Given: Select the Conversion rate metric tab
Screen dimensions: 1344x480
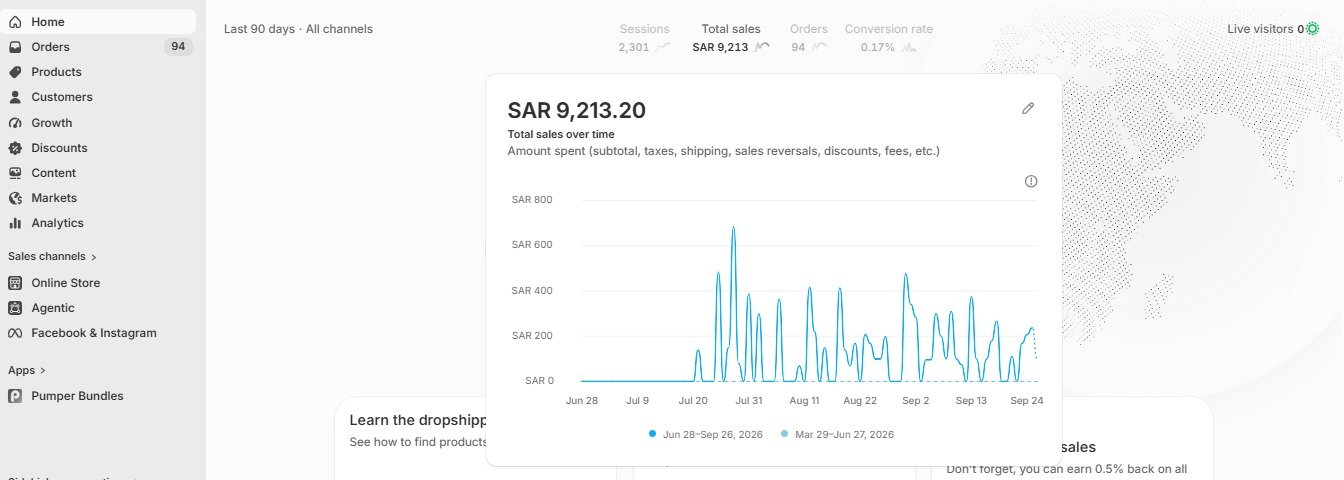Looking at the screenshot, I should [x=889, y=38].
